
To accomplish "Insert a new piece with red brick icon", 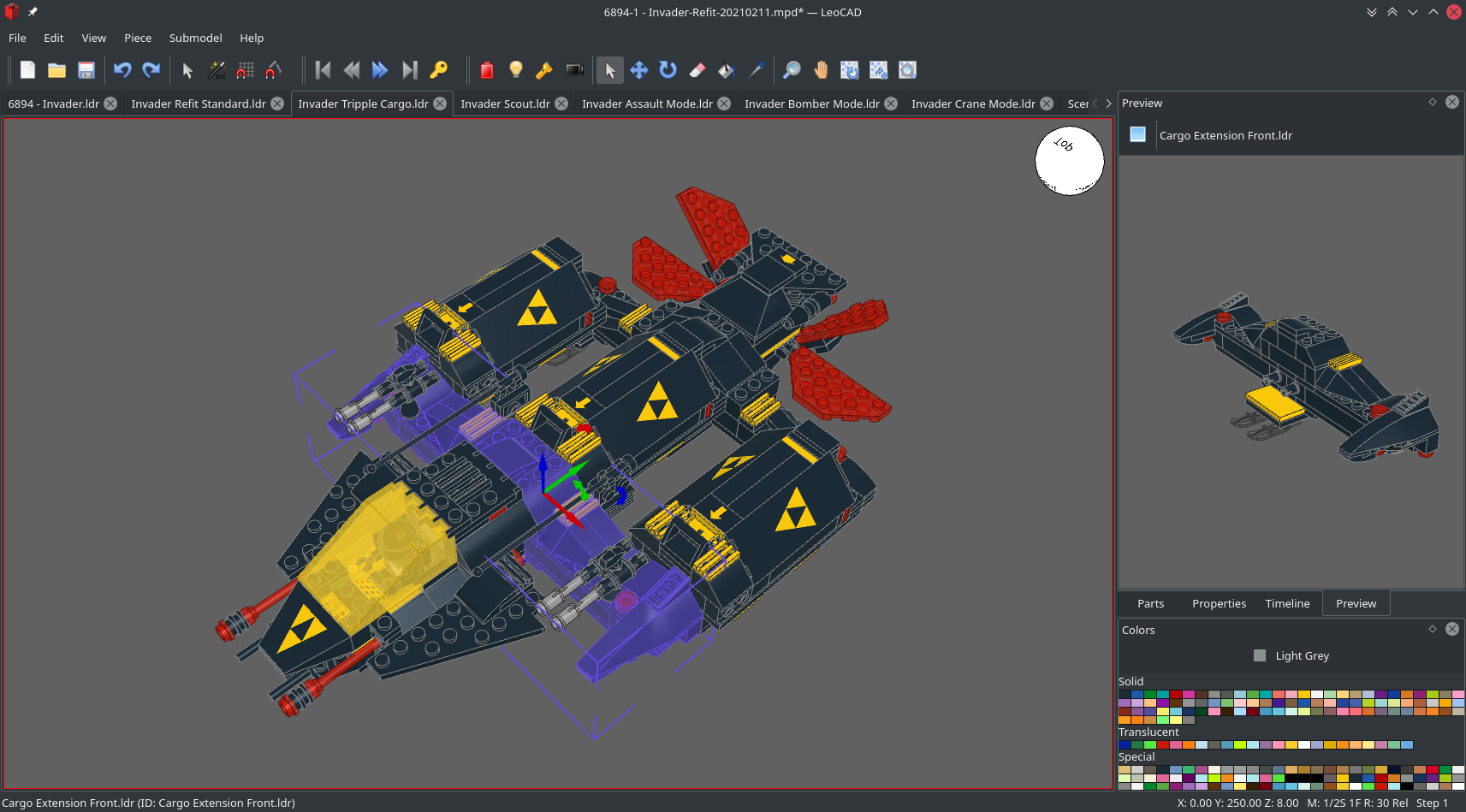I will [487, 70].
